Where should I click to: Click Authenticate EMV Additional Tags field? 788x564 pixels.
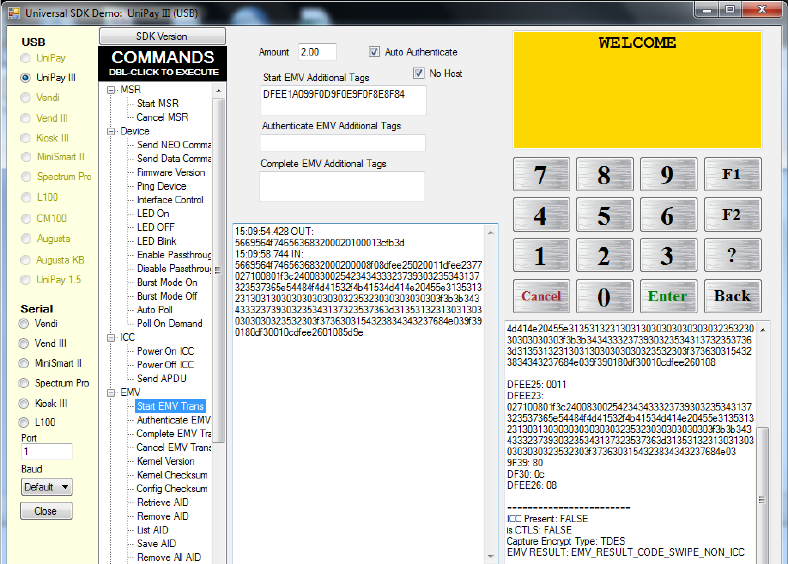tap(343, 143)
